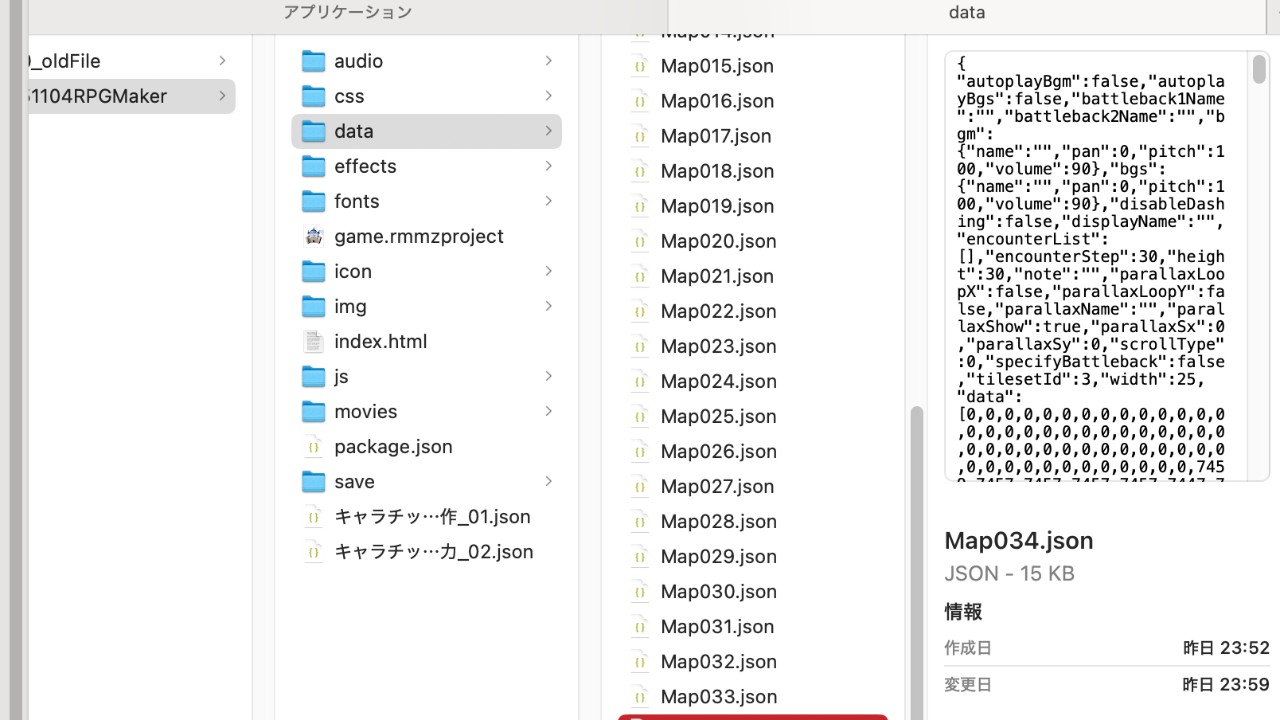Open the game.rmmzproject RPG Maker file

pyautogui.click(x=313, y=236)
